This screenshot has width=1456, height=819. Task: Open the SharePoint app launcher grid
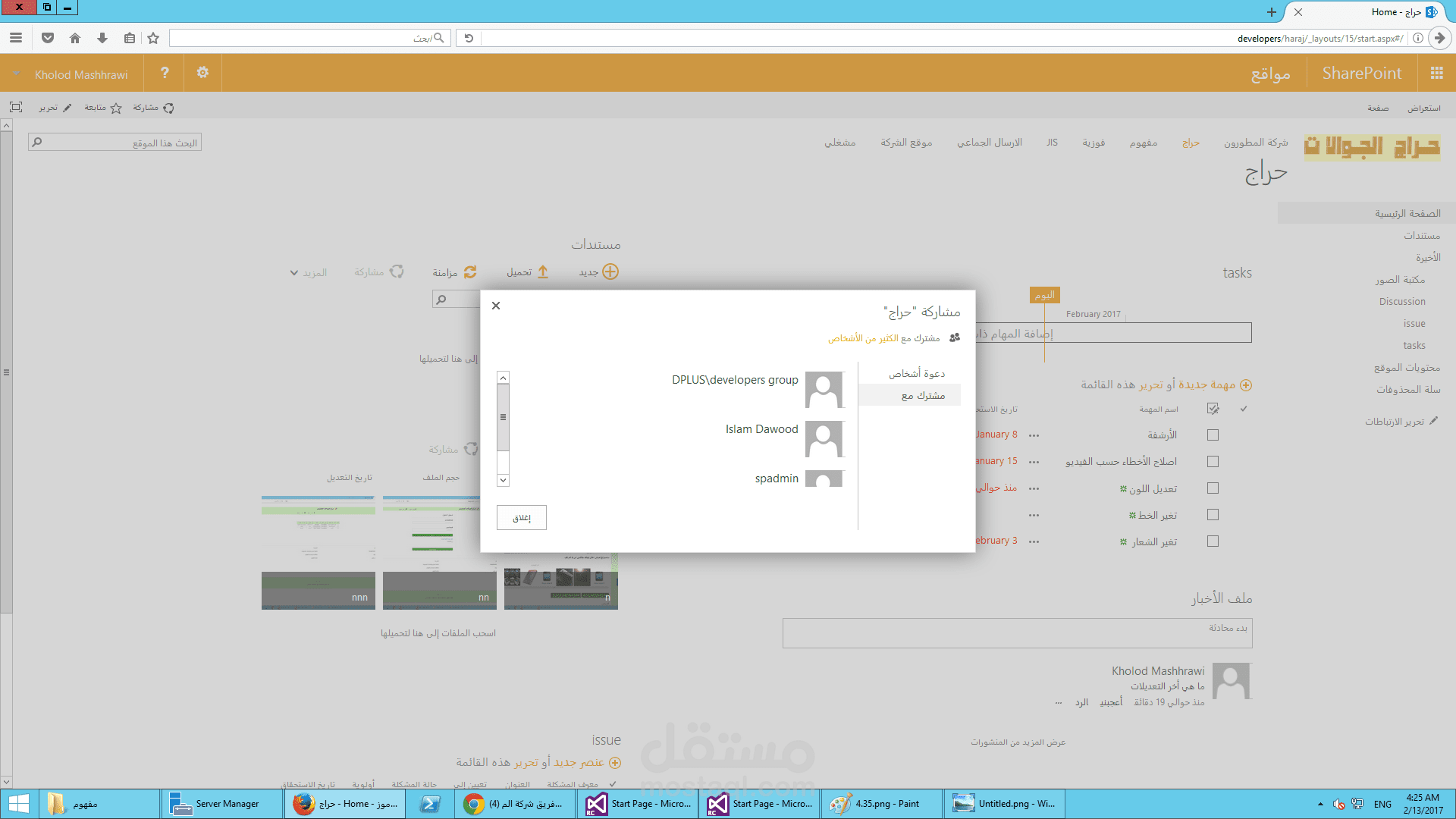point(1436,73)
